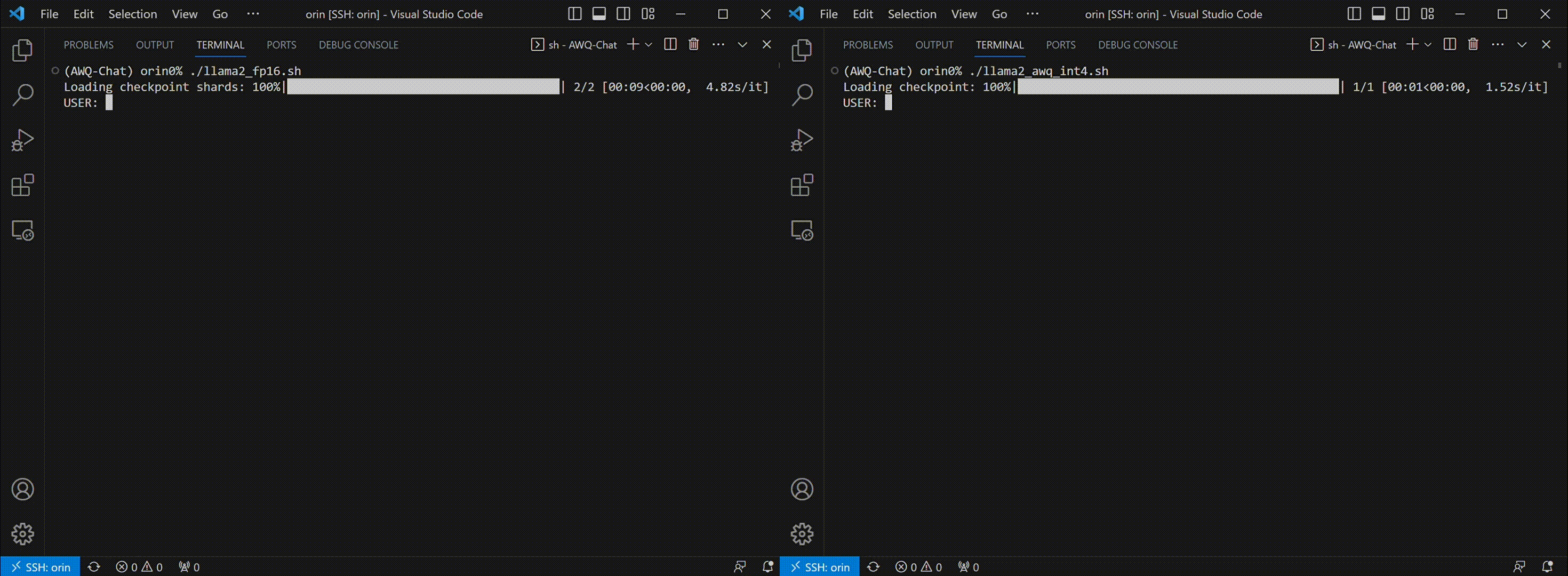This screenshot has width=1568, height=576.
Task: Open the Extensions view
Action: click(x=21, y=185)
